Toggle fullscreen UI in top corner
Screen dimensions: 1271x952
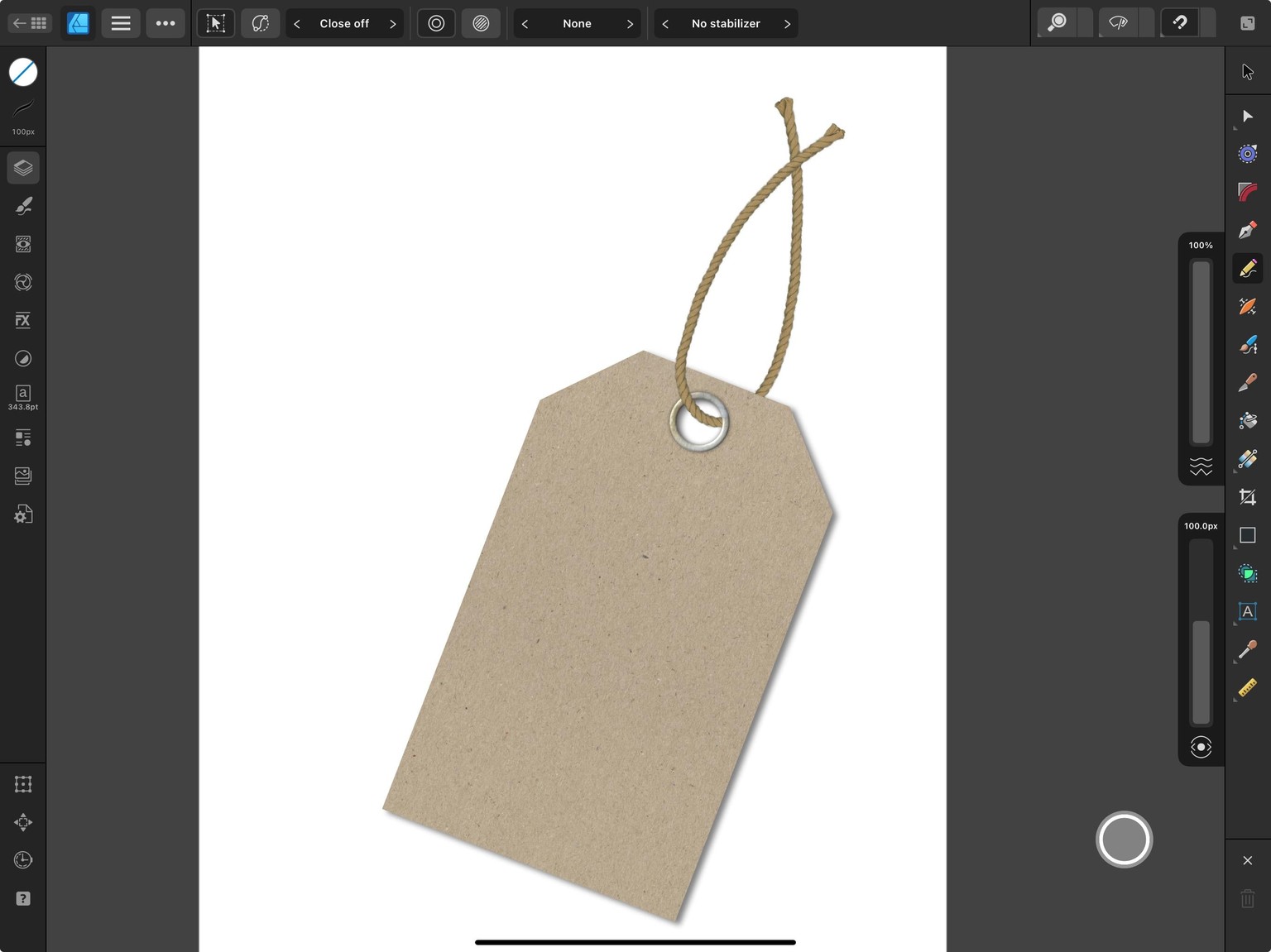tap(1247, 23)
